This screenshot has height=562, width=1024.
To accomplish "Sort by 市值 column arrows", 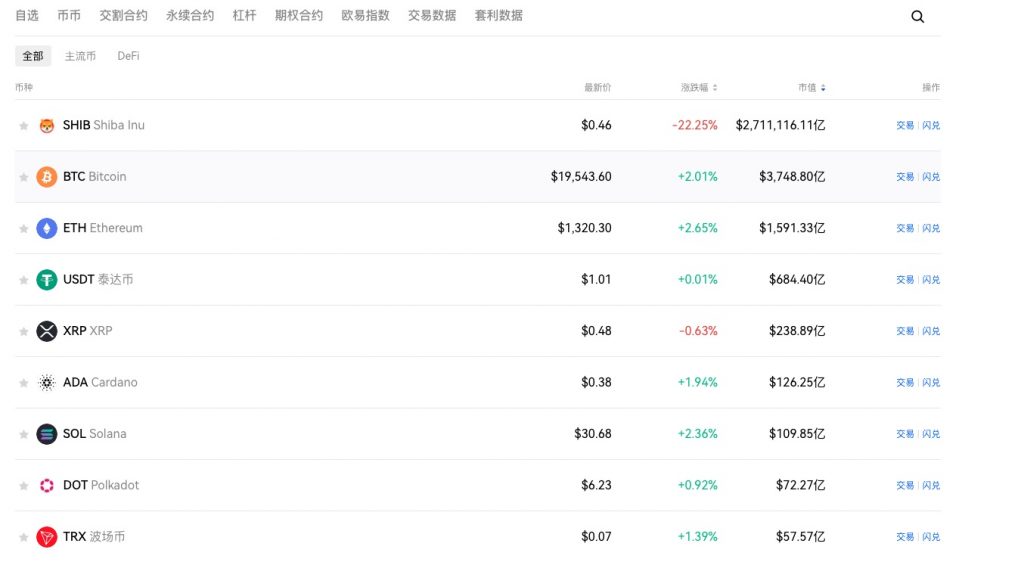I will pos(823,87).
